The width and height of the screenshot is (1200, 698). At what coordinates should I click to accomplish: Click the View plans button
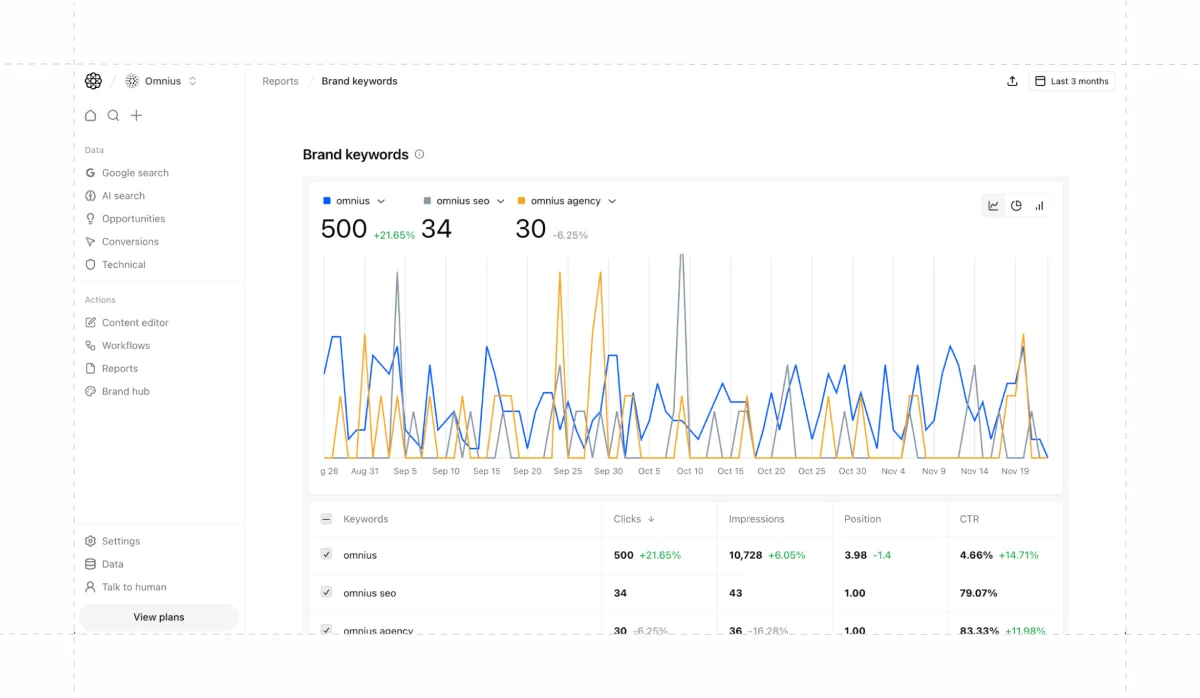159,617
